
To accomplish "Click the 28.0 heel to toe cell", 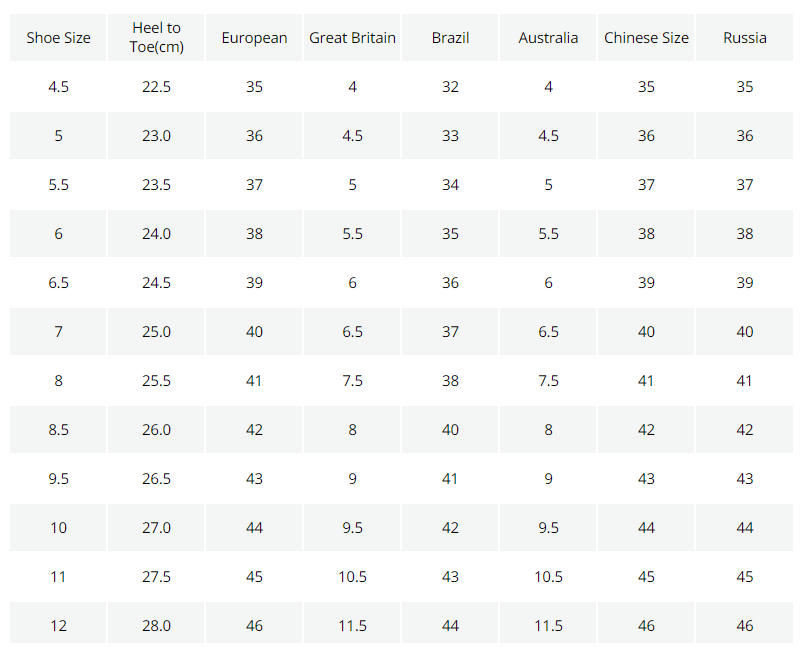I will pyautogui.click(x=156, y=626).
